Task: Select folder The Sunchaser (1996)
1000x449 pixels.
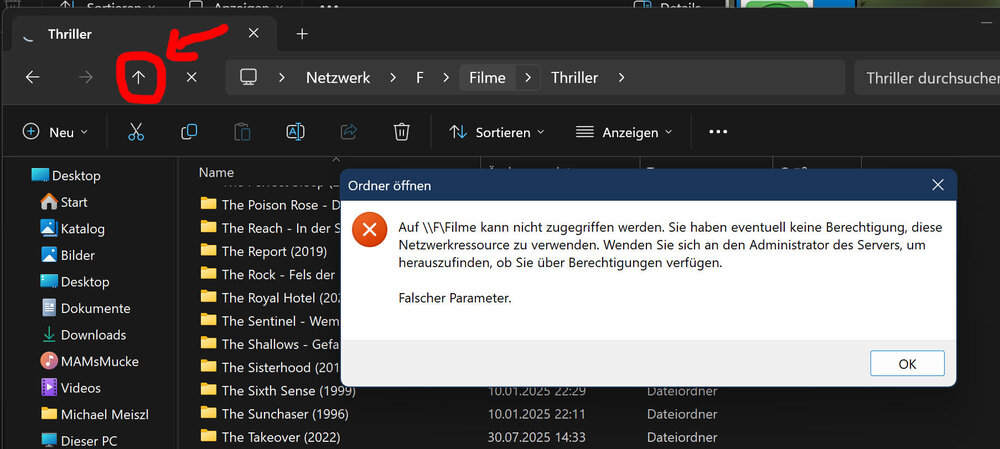Action: point(274,414)
